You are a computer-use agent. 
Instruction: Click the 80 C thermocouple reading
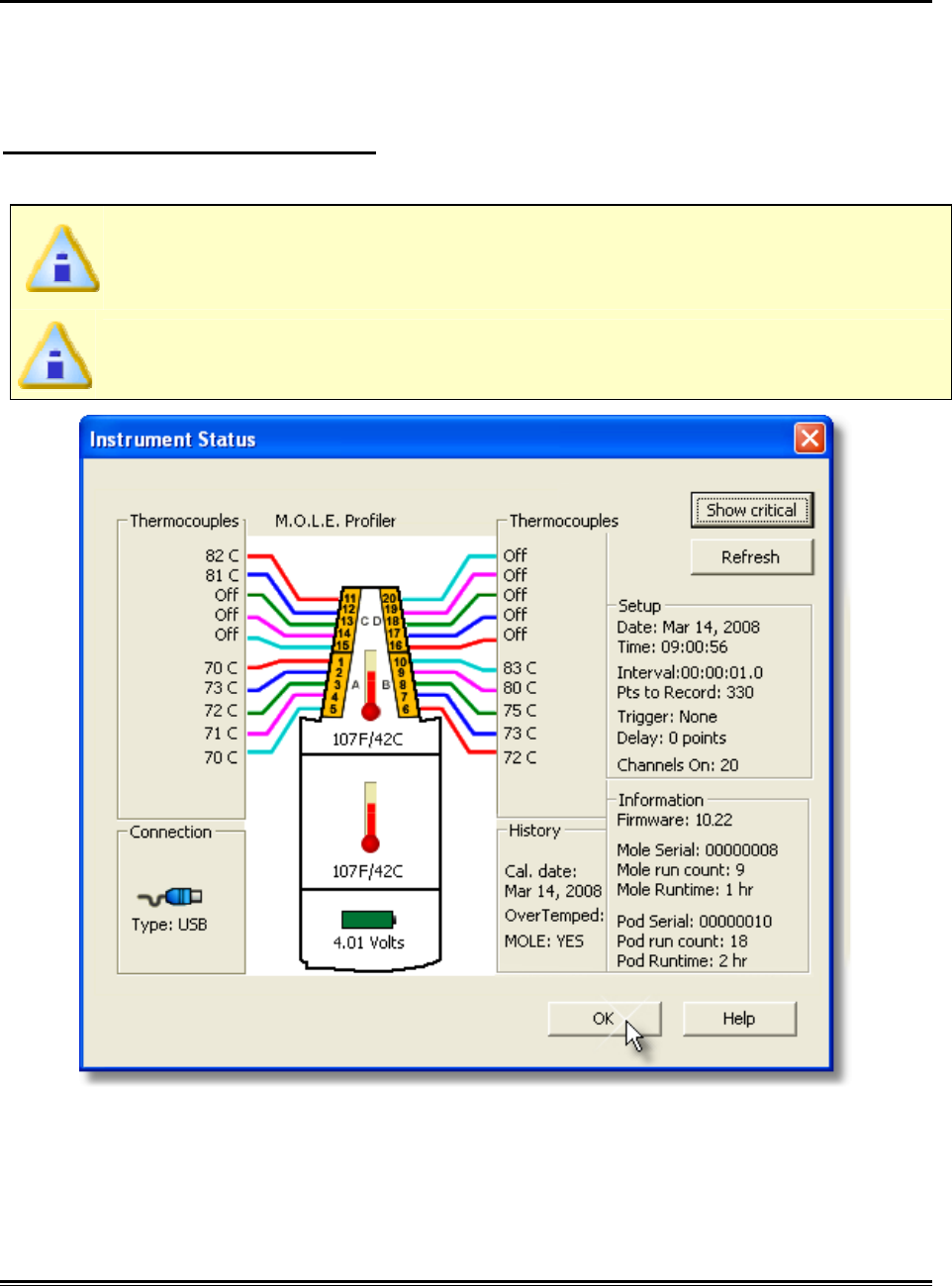coord(520,687)
